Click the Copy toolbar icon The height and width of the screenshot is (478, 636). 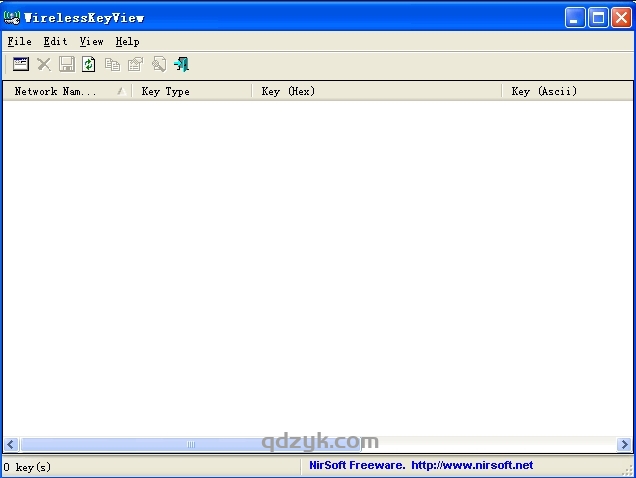coord(112,64)
